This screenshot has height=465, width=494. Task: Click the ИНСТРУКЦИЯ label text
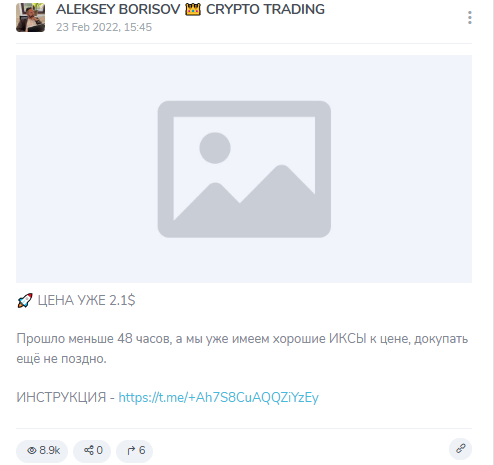[61, 397]
